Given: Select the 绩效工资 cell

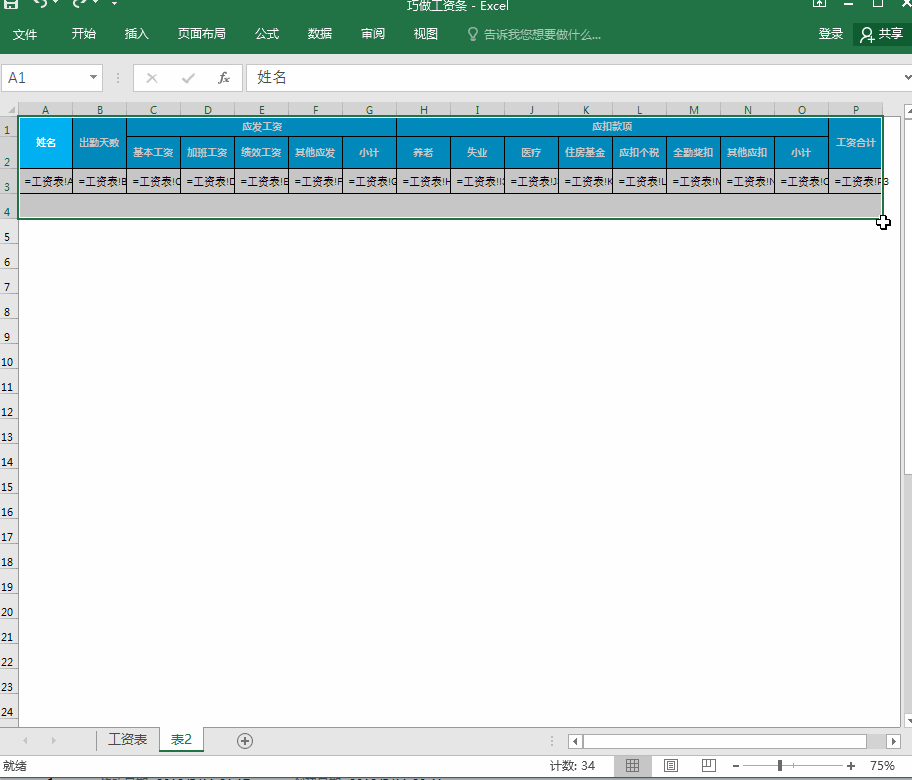Looking at the screenshot, I should [262, 152].
